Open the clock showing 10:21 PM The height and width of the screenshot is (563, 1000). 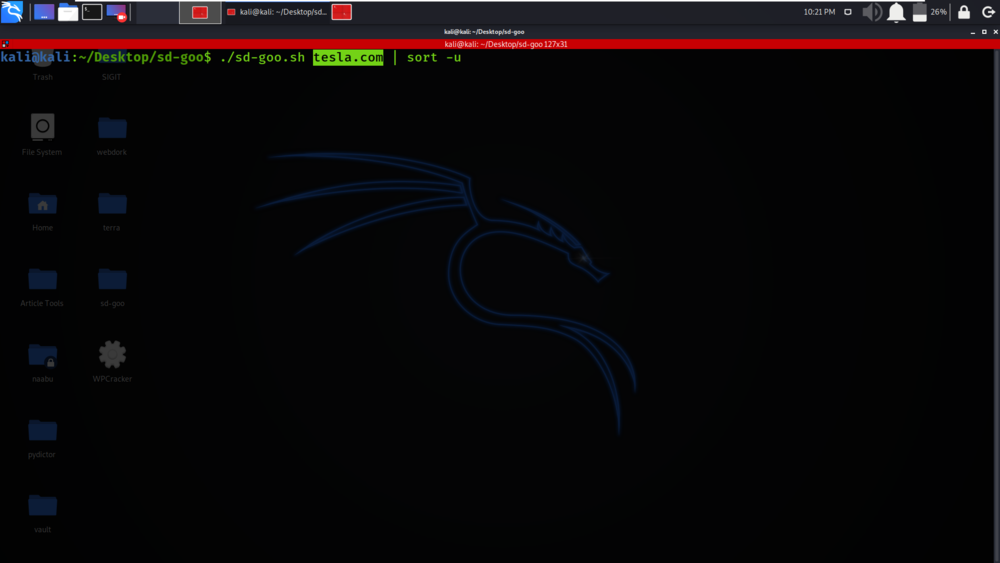coord(819,11)
